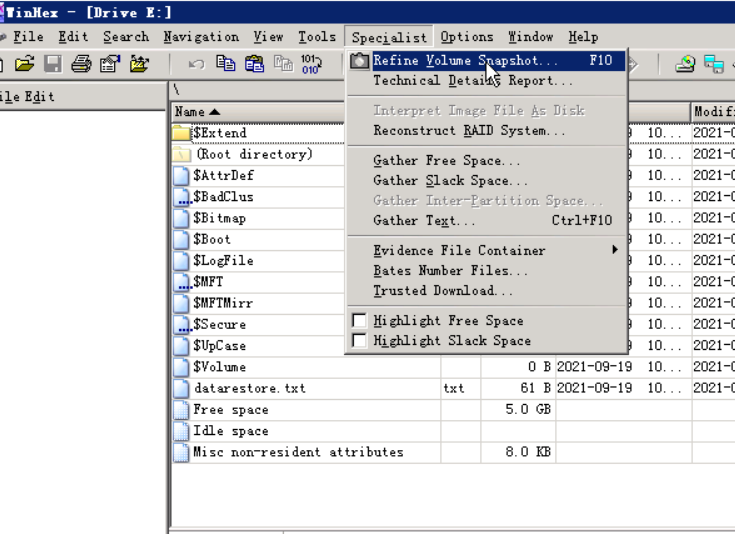Click the Properties toolbar icon
The height and width of the screenshot is (534, 735).
point(110,64)
